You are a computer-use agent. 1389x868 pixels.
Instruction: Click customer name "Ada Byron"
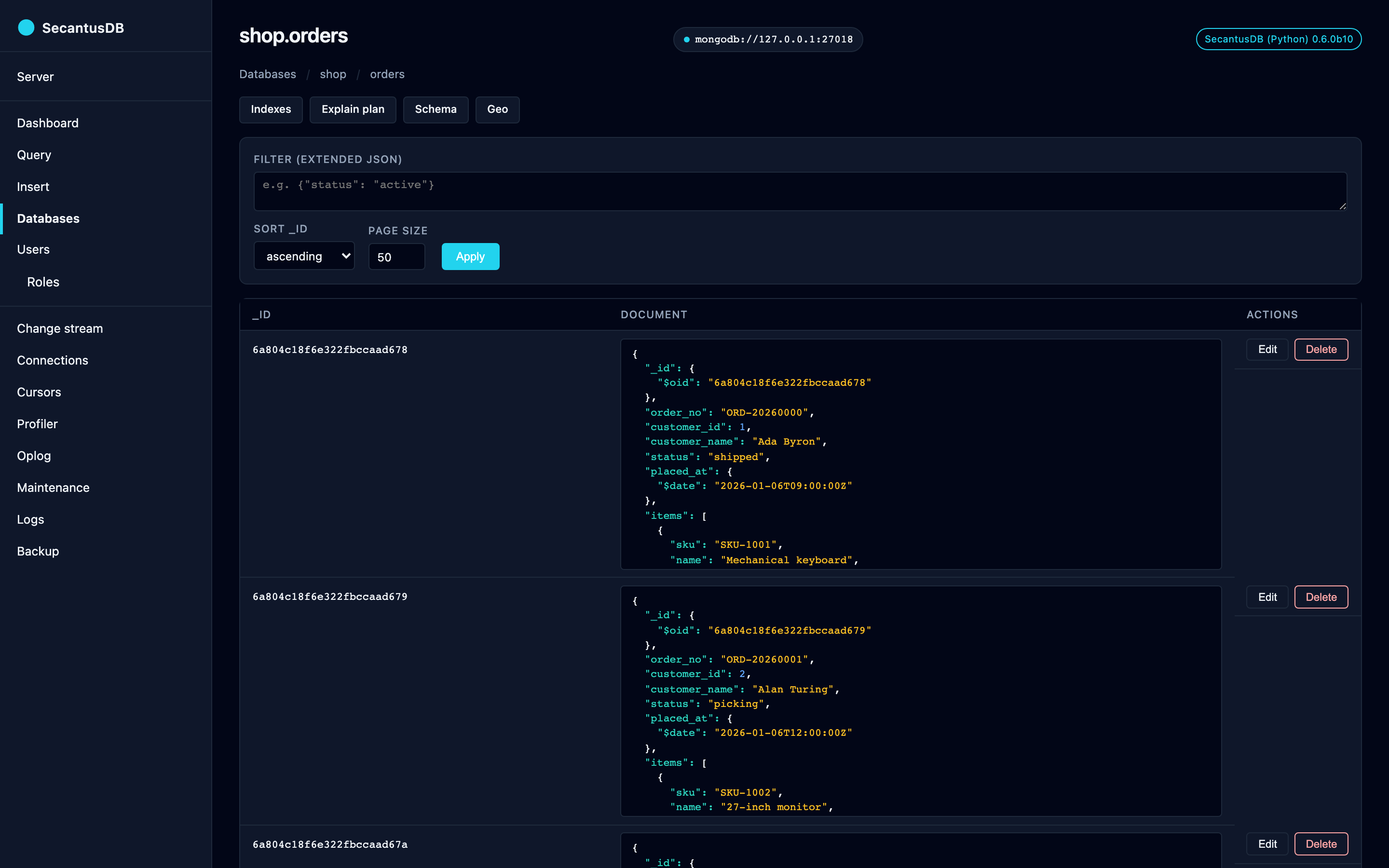[786, 441]
